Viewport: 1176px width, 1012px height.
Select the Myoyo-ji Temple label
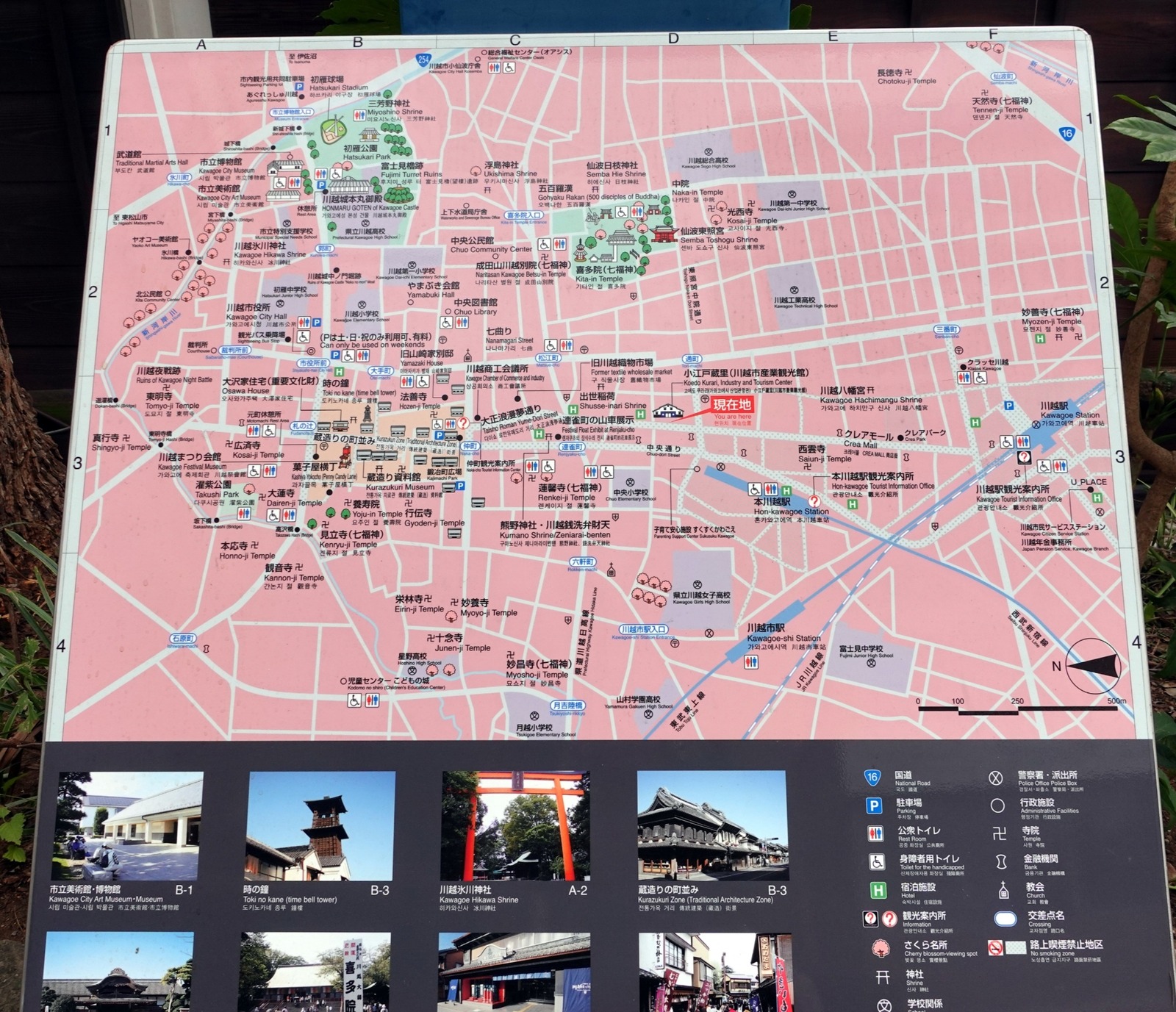489,613
